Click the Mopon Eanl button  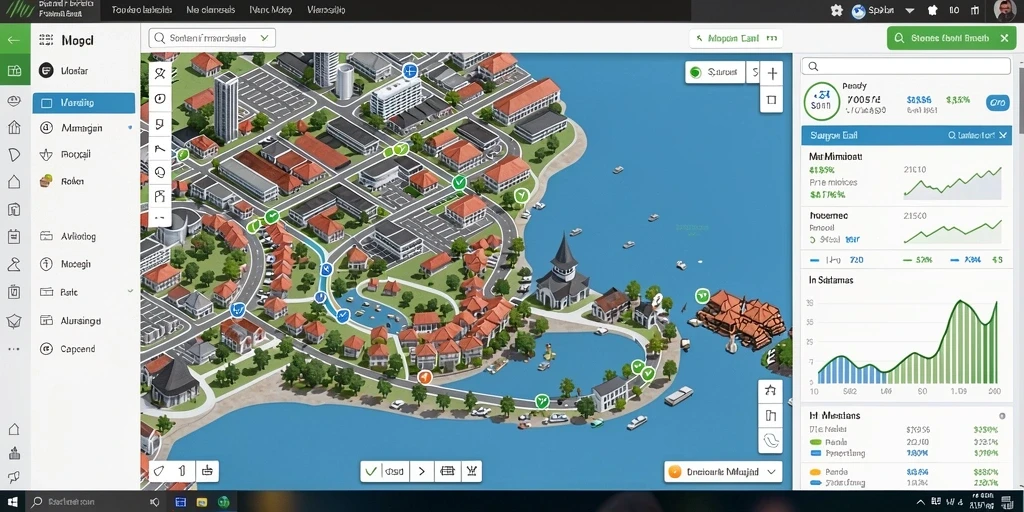[735, 39]
